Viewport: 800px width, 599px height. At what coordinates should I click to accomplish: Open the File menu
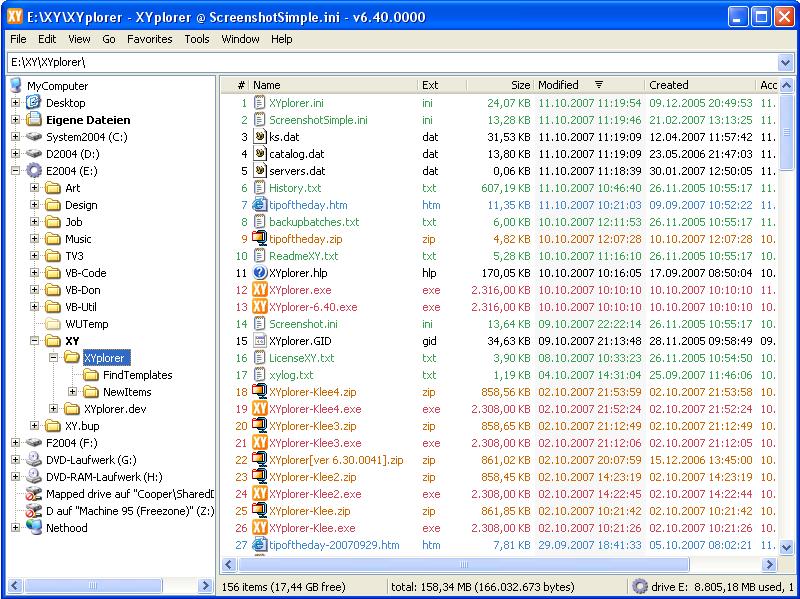point(18,39)
